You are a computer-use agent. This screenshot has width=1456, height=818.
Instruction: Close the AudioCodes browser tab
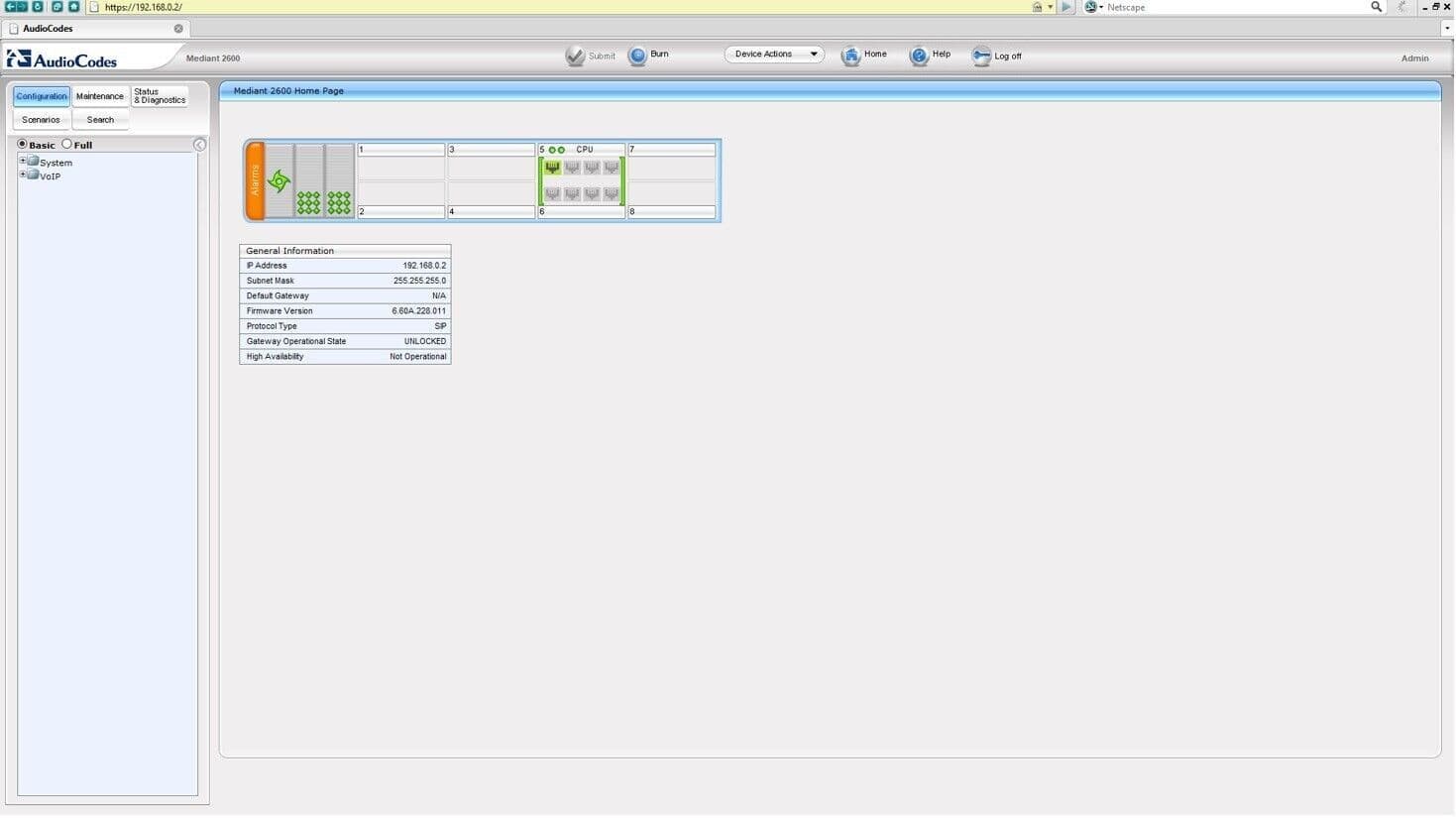point(178,29)
